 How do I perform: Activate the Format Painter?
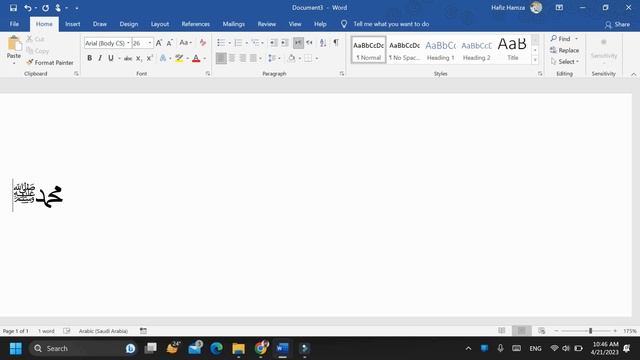(x=50, y=62)
